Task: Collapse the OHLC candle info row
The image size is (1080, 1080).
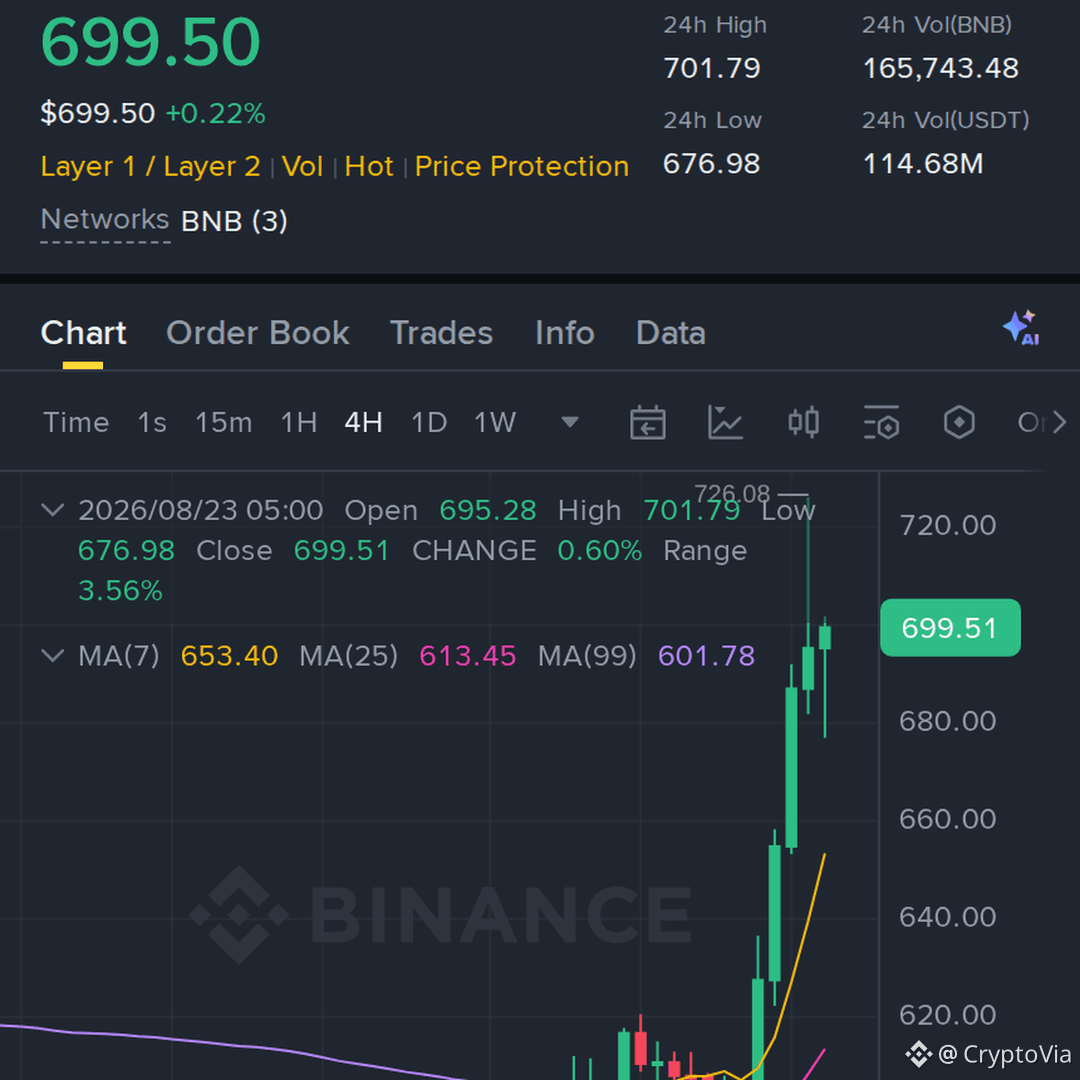Action: pos(53,510)
